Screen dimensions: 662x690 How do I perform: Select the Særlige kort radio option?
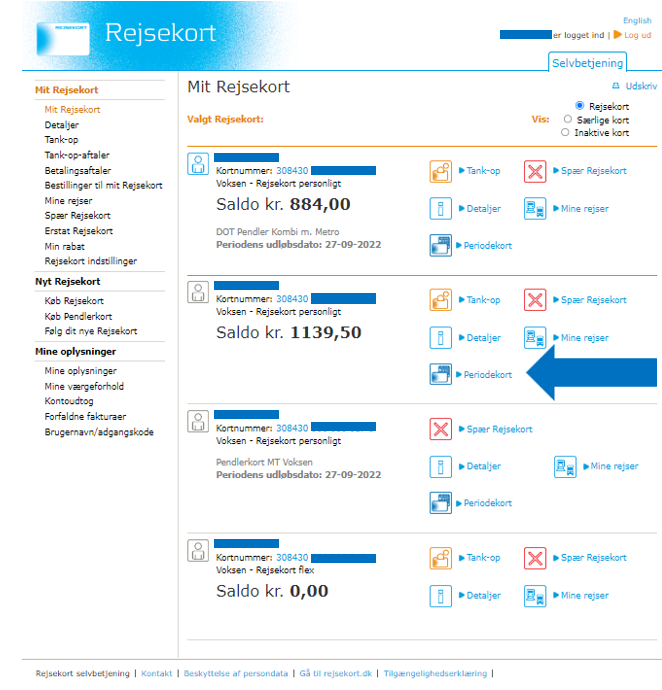[567, 119]
